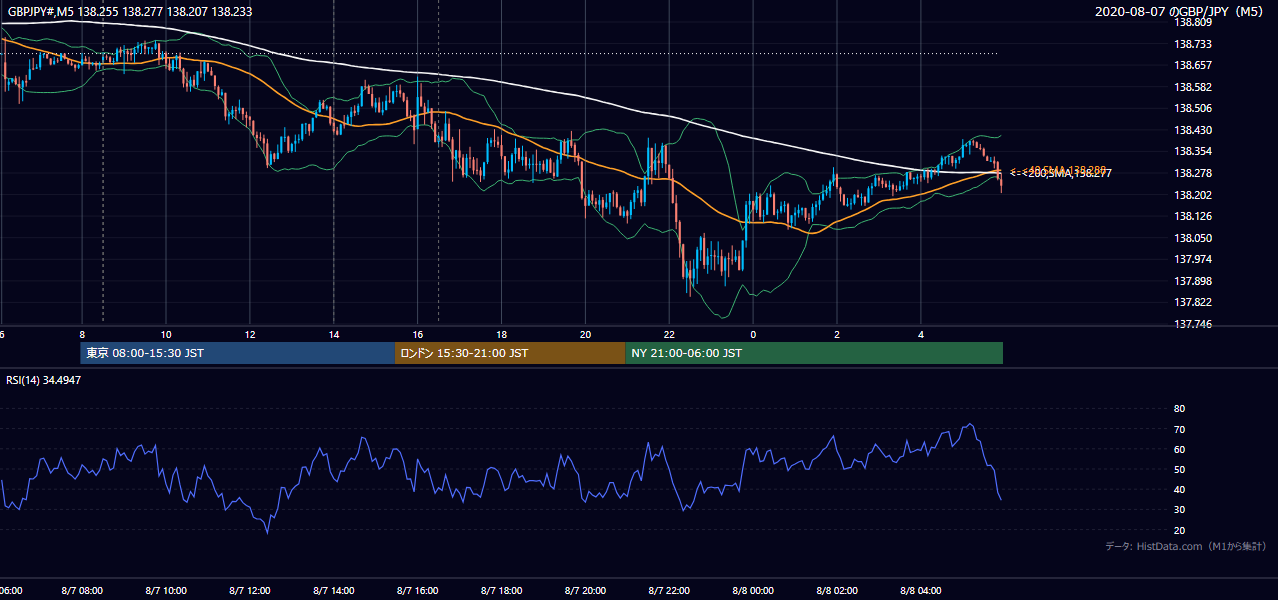Screen dimensions: 1278x600
Task: Click price level 138.430 on axis
Action: [1194, 130]
